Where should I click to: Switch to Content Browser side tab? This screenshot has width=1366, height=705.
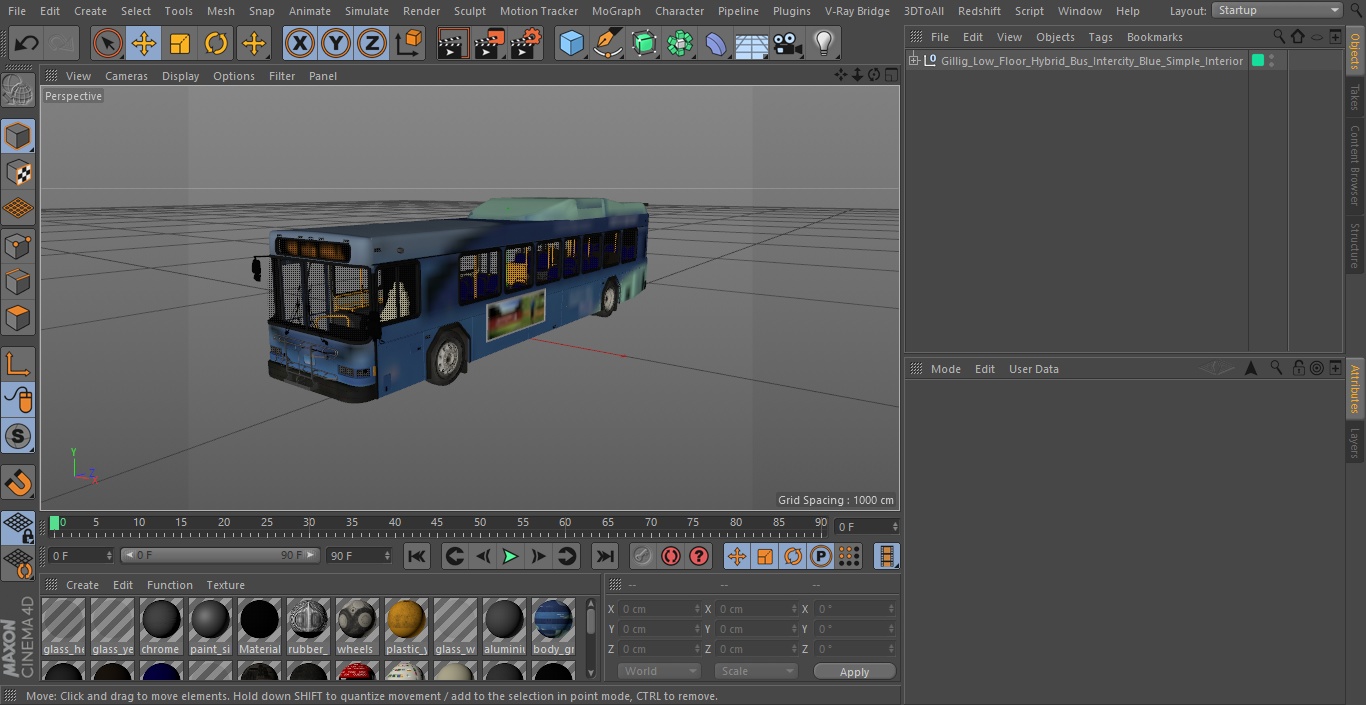pyautogui.click(x=1355, y=165)
